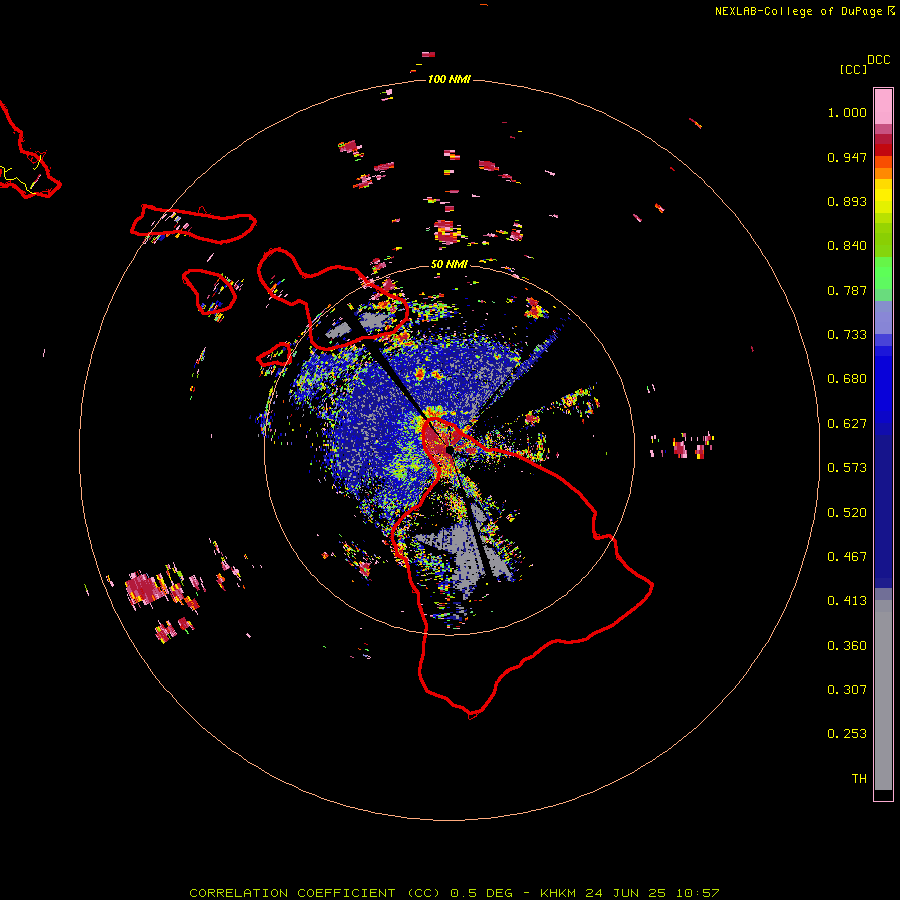900x900 pixels.
Task: Click the 50 NMI range ring label
Action: [x=449, y=265]
